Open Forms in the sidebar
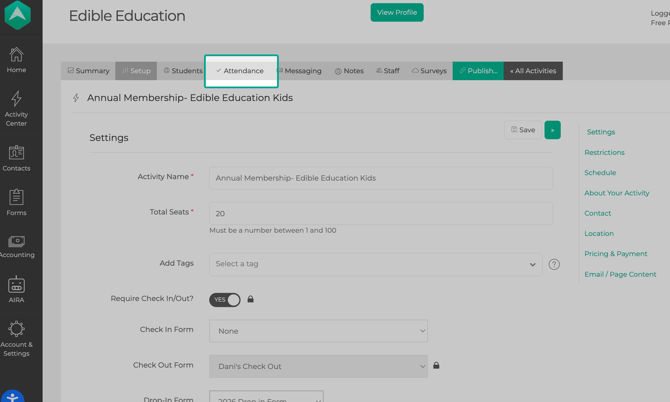 17,202
